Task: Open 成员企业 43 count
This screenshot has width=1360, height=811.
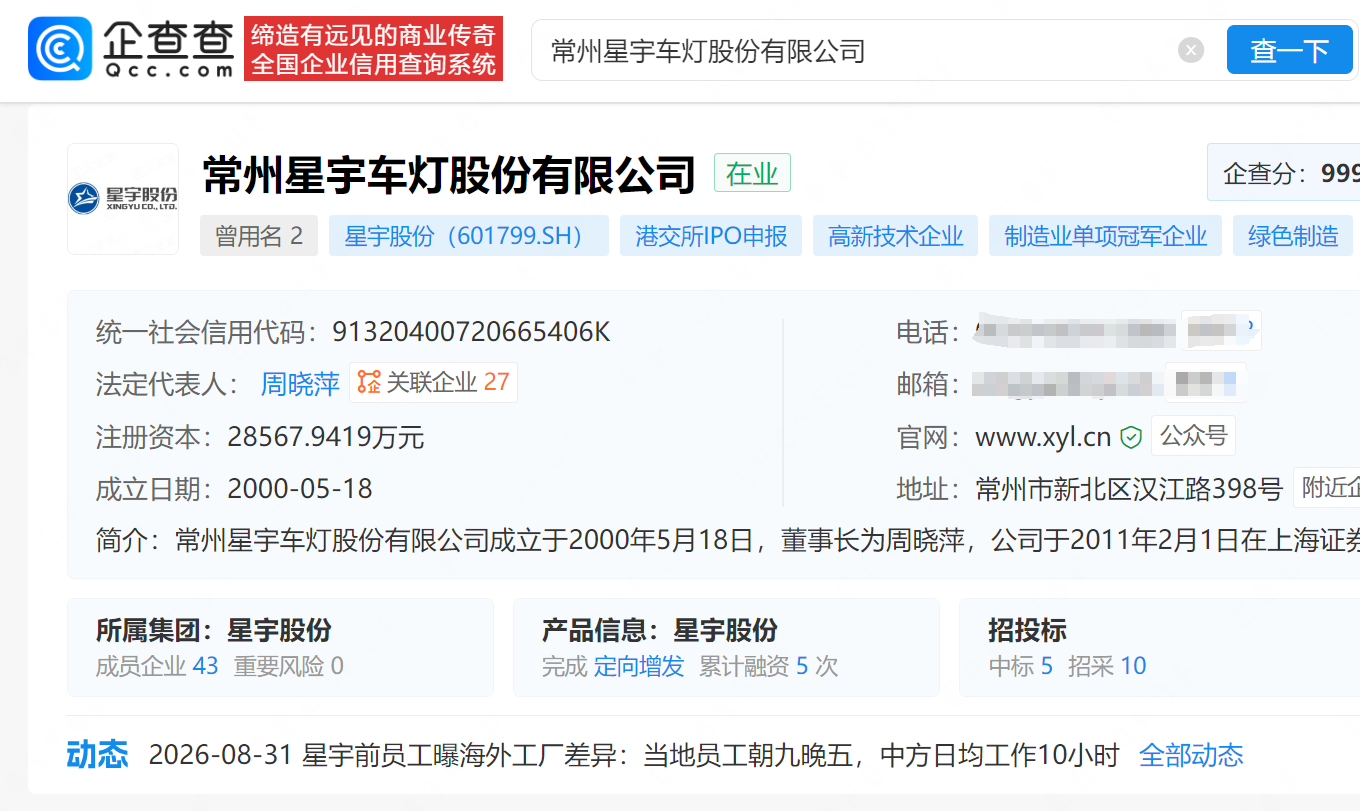Action: 157,666
